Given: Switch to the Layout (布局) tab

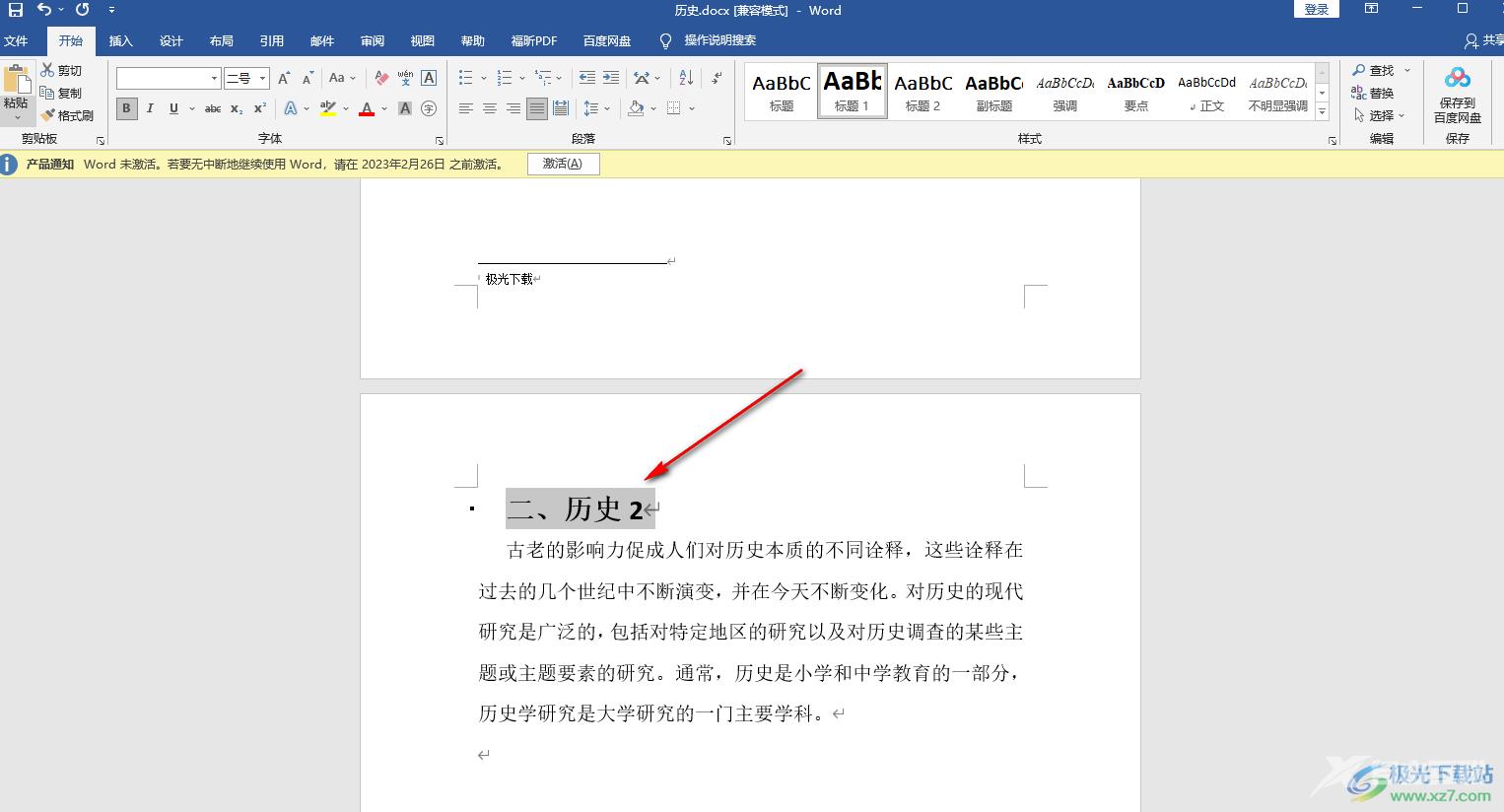Looking at the screenshot, I should click(222, 40).
